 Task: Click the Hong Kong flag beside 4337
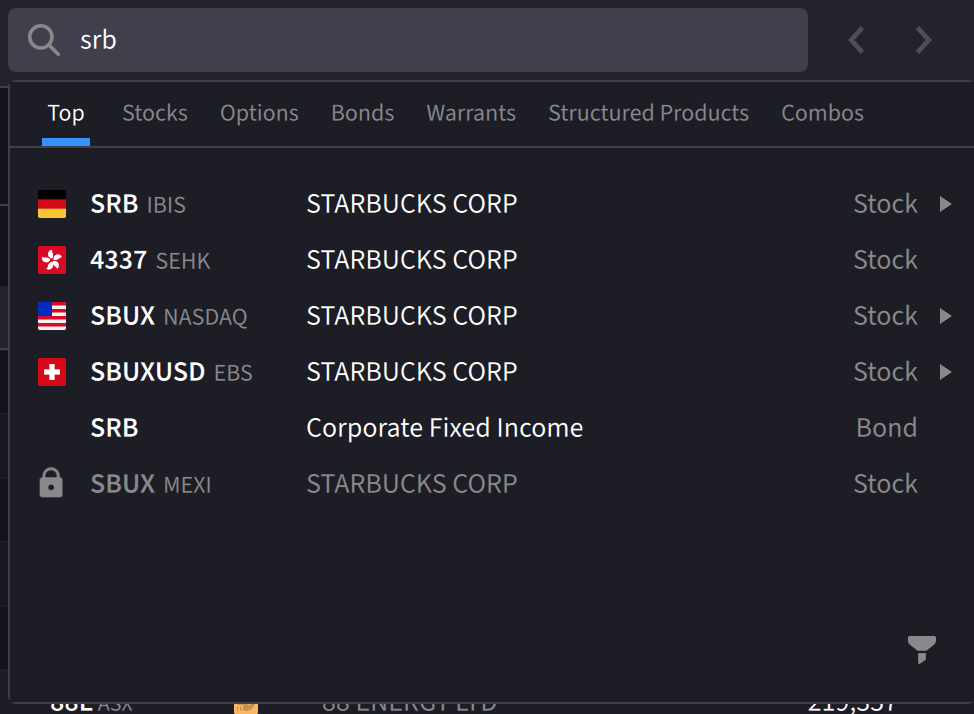point(52,260)
